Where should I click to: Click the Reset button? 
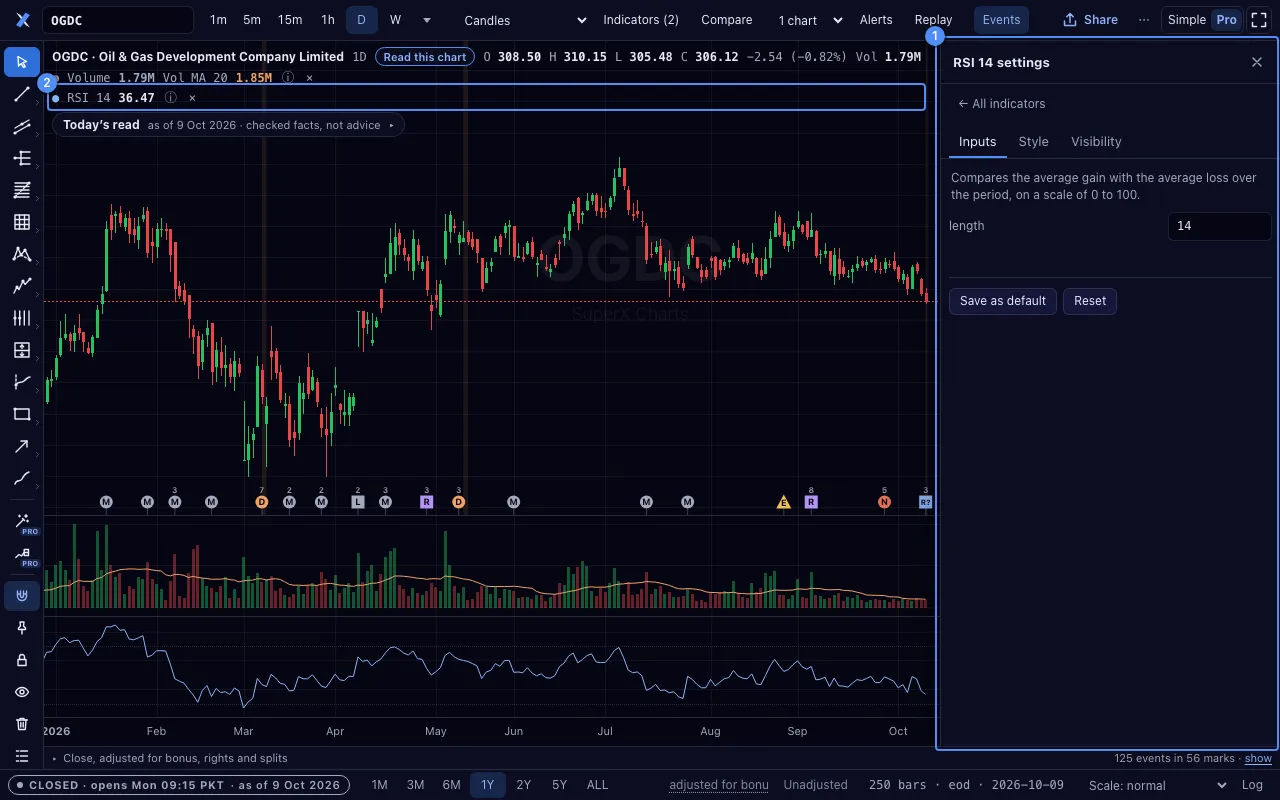[x=1090, y=301]
